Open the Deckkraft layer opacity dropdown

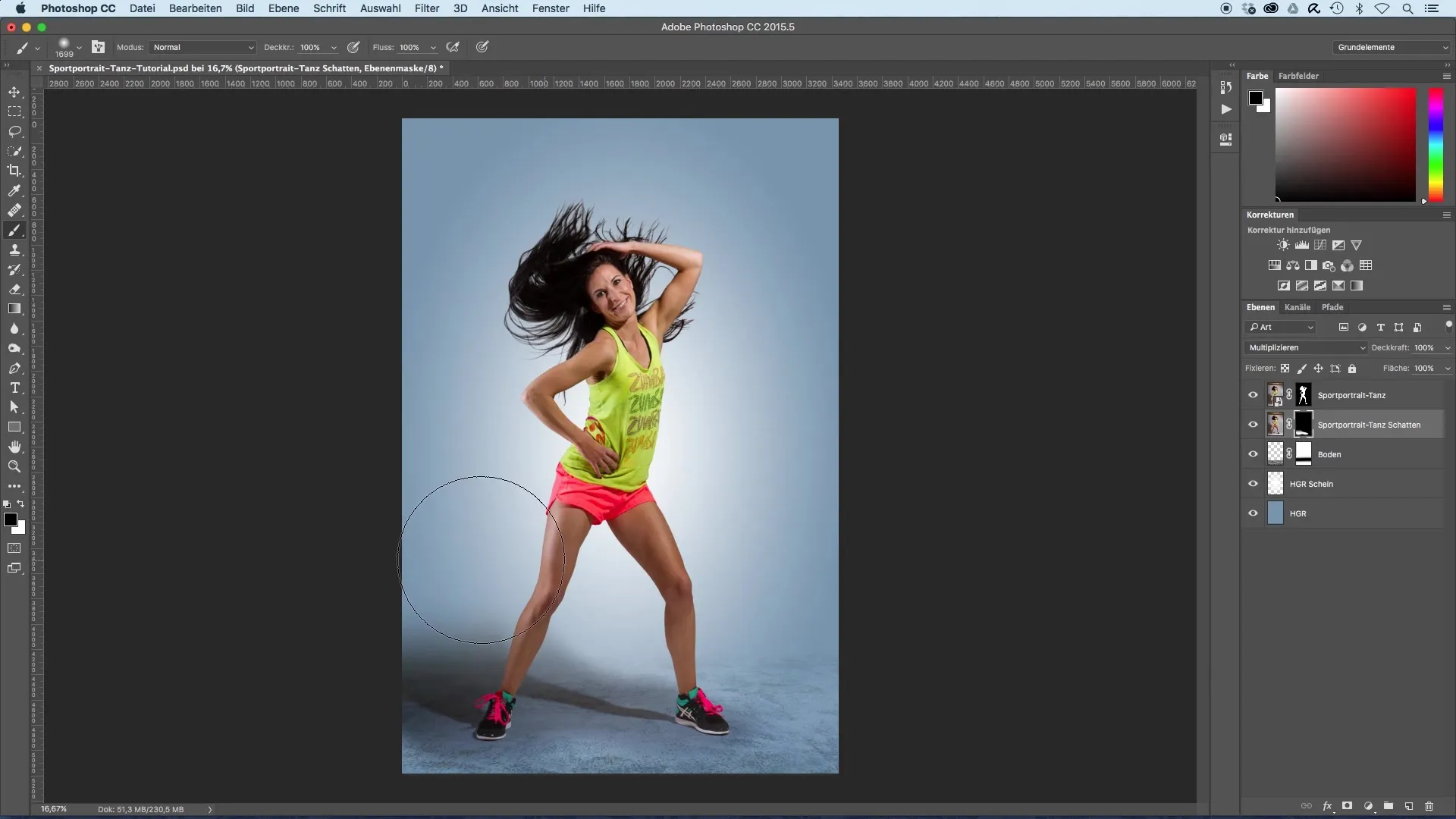[1448, 348]
